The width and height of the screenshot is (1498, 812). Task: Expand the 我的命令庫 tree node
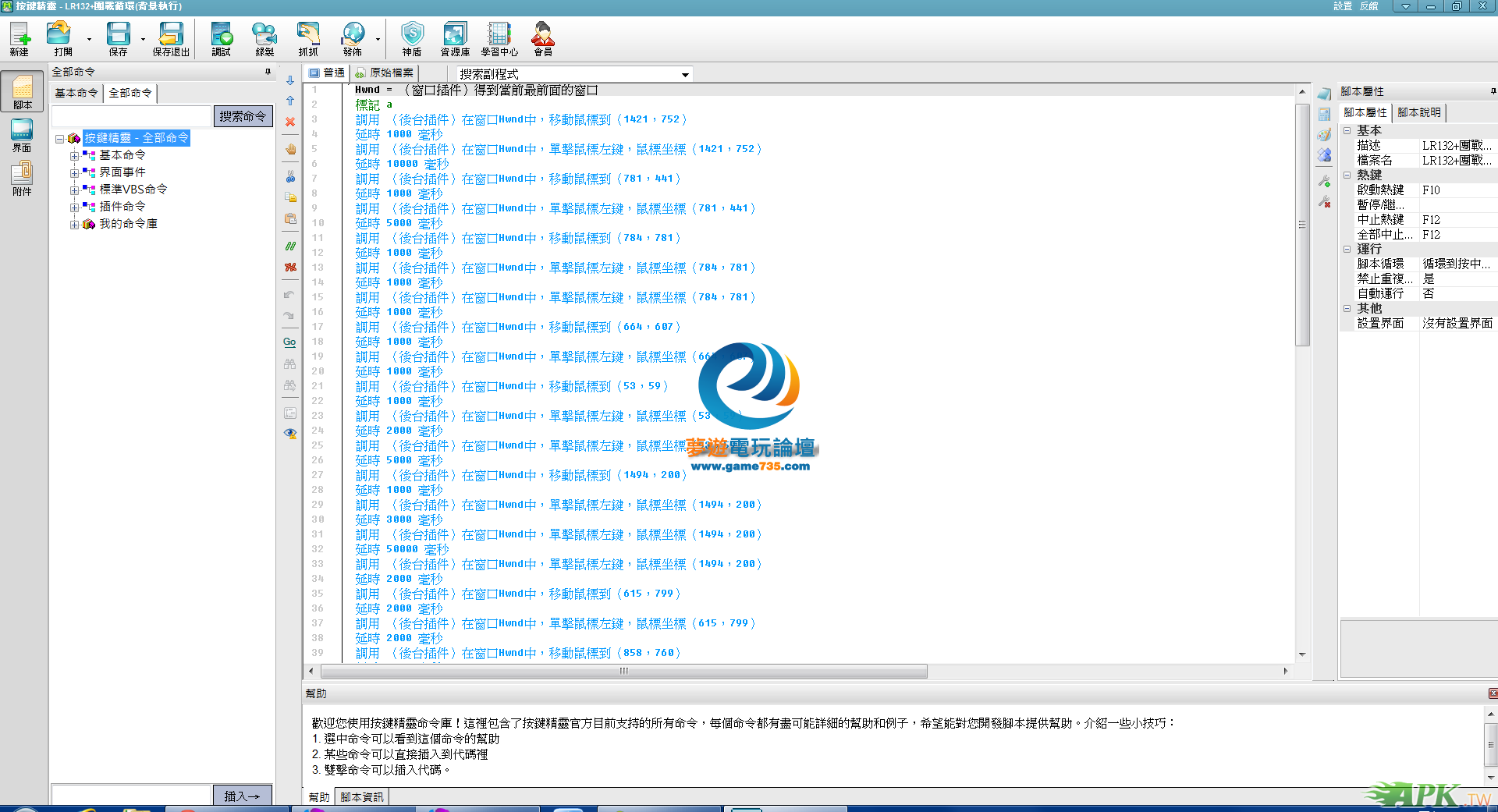pyautogui.click(x=74, y=225)
